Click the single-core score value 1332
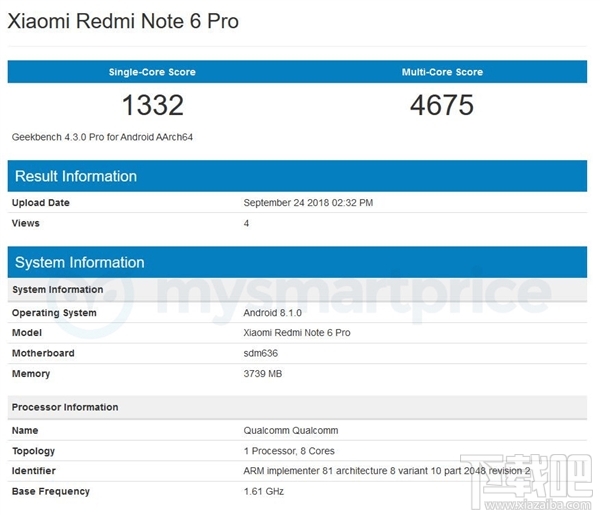This screenshot has width=600, height=515. click(x=153, y=105)
